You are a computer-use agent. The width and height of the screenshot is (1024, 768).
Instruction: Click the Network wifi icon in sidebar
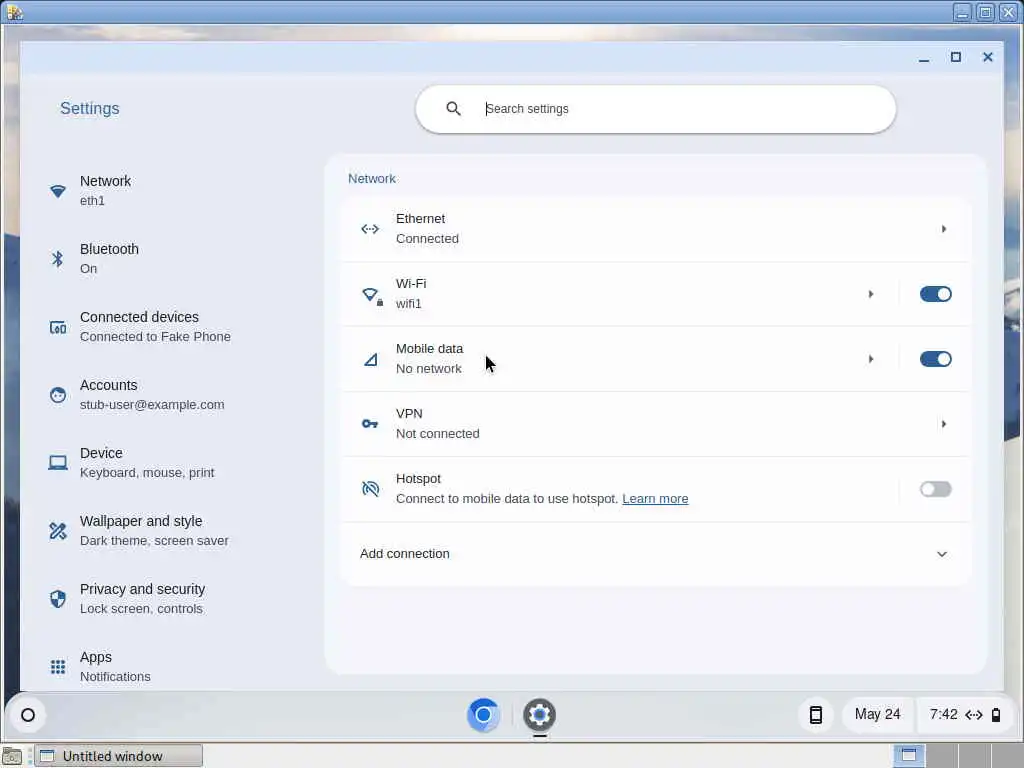point(57,191)
